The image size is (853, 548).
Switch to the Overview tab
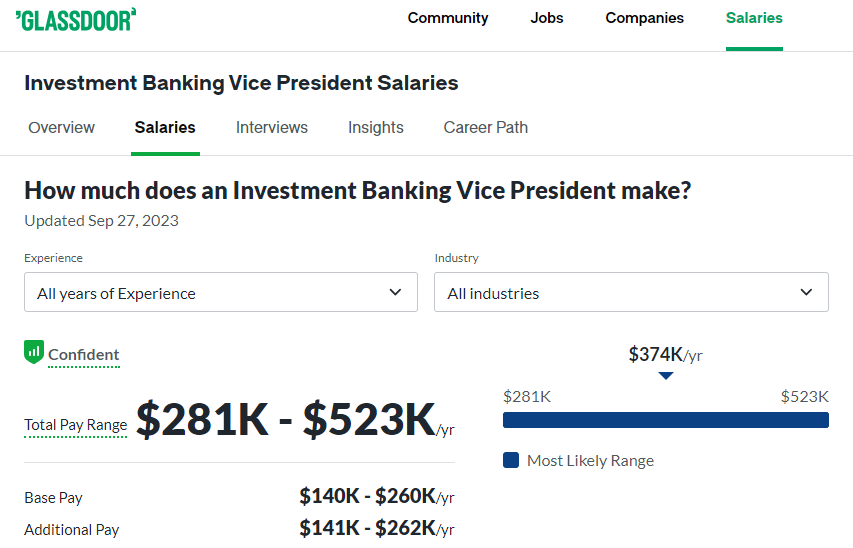pyautogui.click(x=61, y=127)
